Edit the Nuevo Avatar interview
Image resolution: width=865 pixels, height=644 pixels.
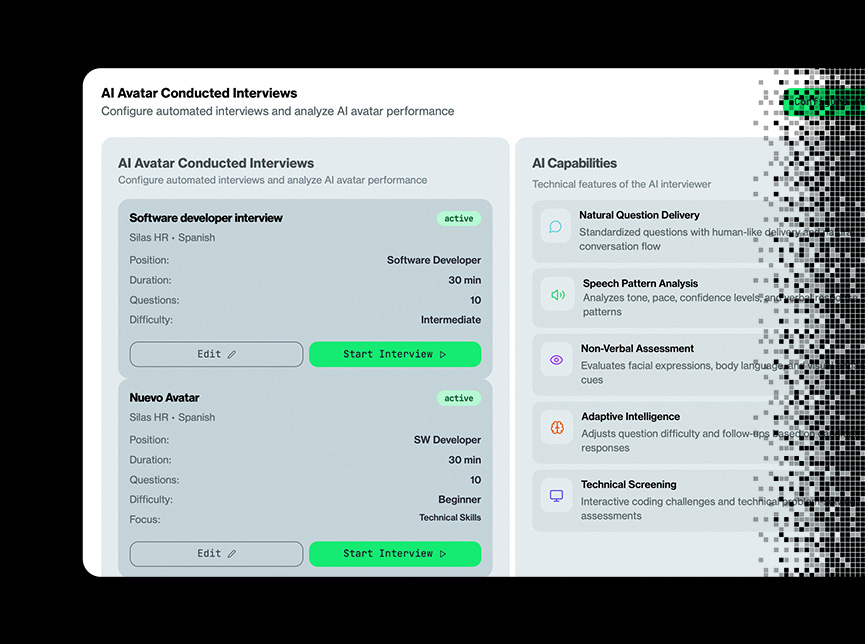coord(216,554)
